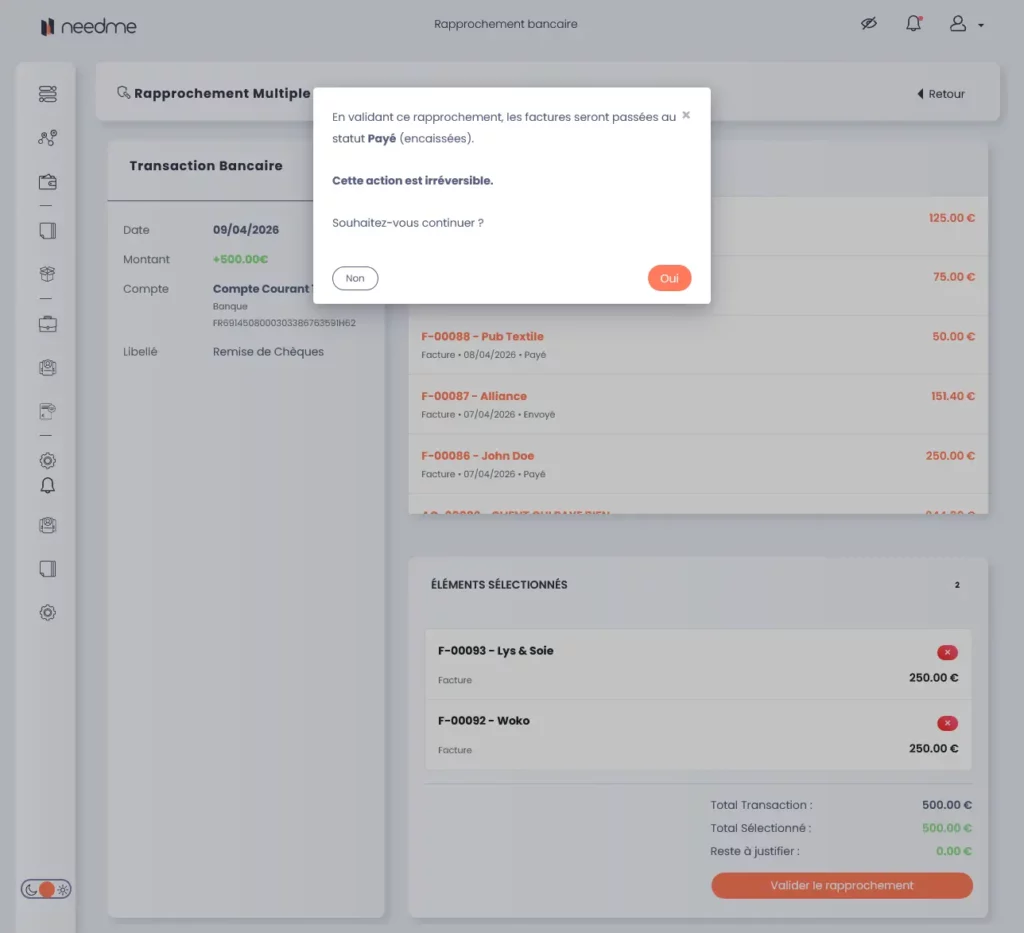Open the sliders icon at top of sidebar
The height and width of the screenshot is (933, 1024).
(47, 94)
